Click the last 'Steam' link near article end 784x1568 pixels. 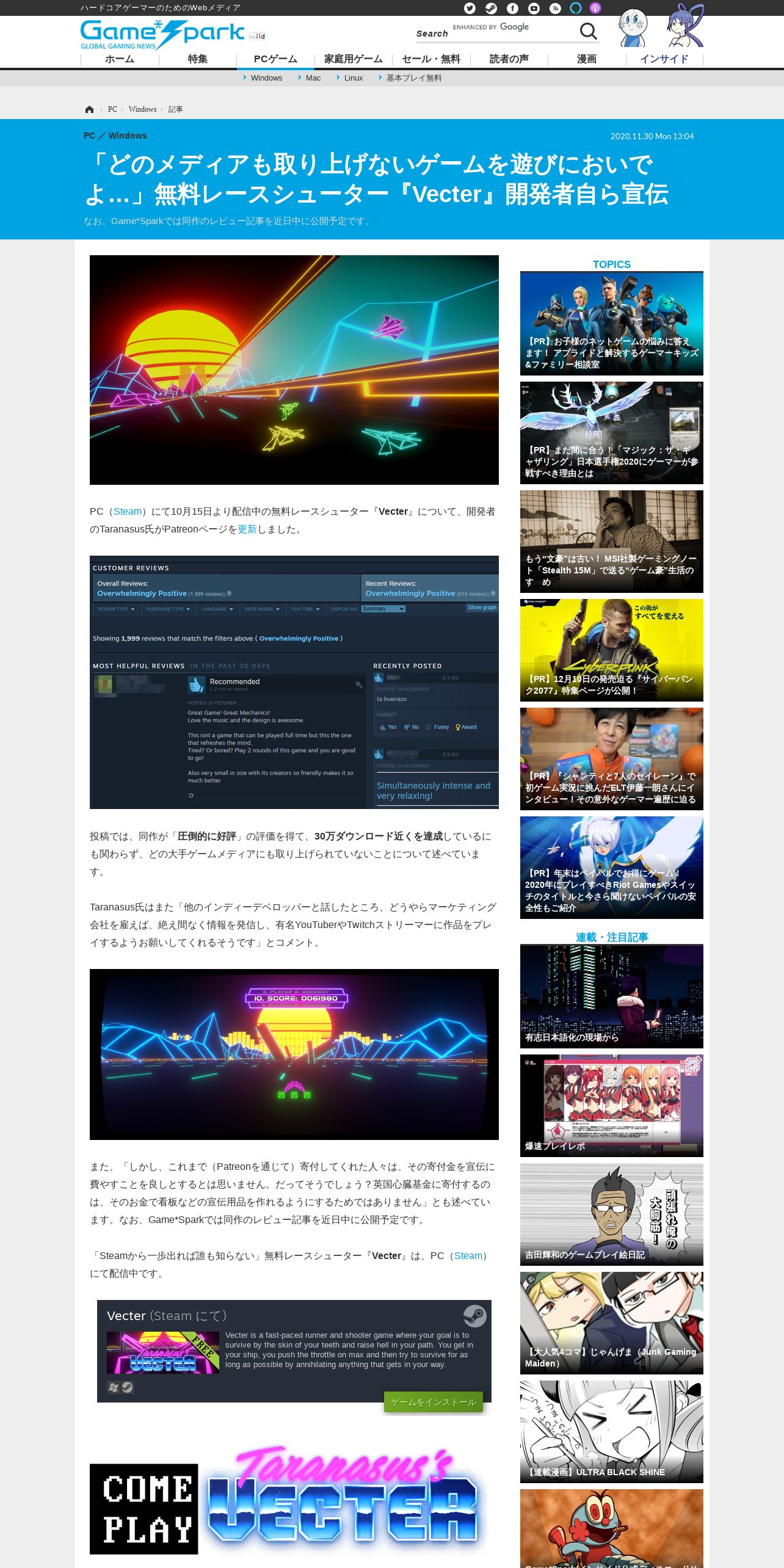(468, 1256)
